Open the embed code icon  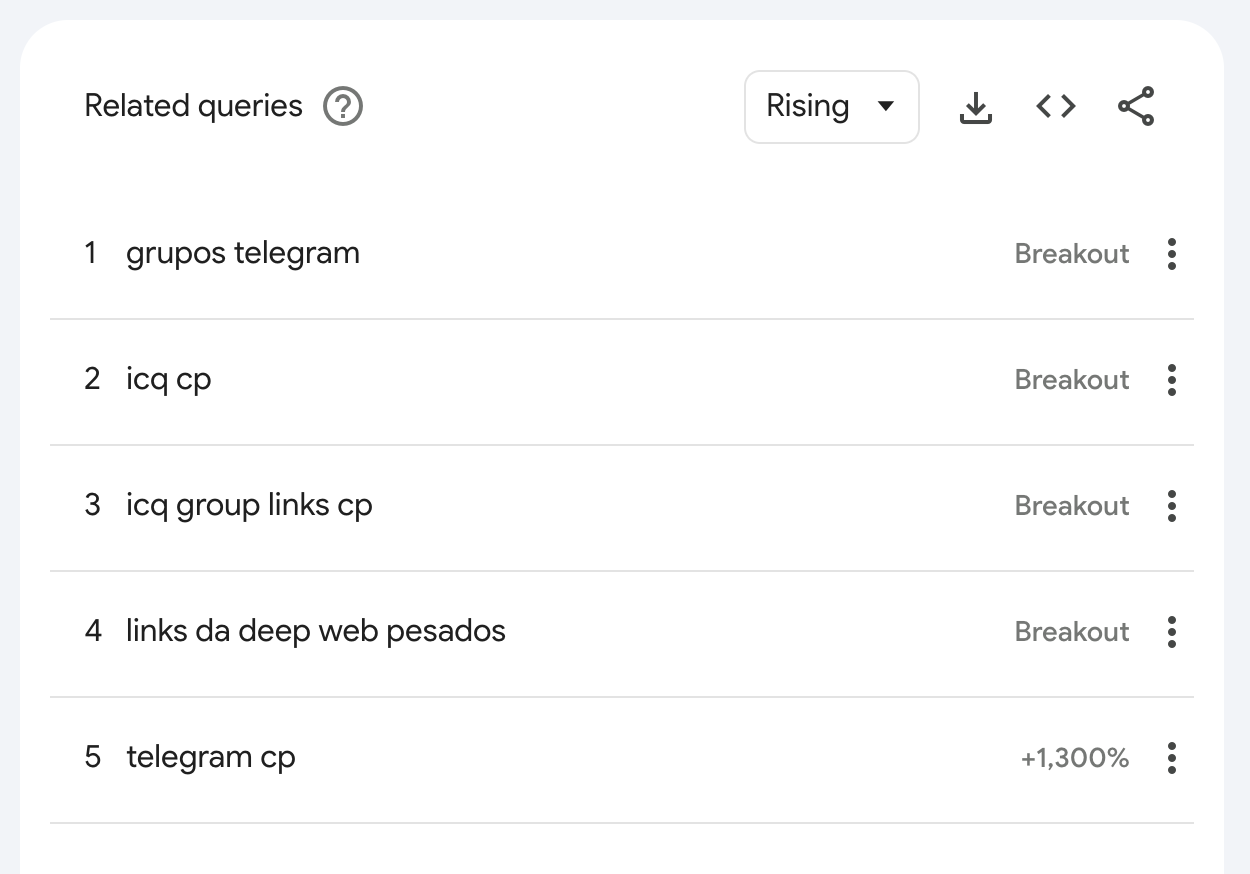click(1056, 106)
